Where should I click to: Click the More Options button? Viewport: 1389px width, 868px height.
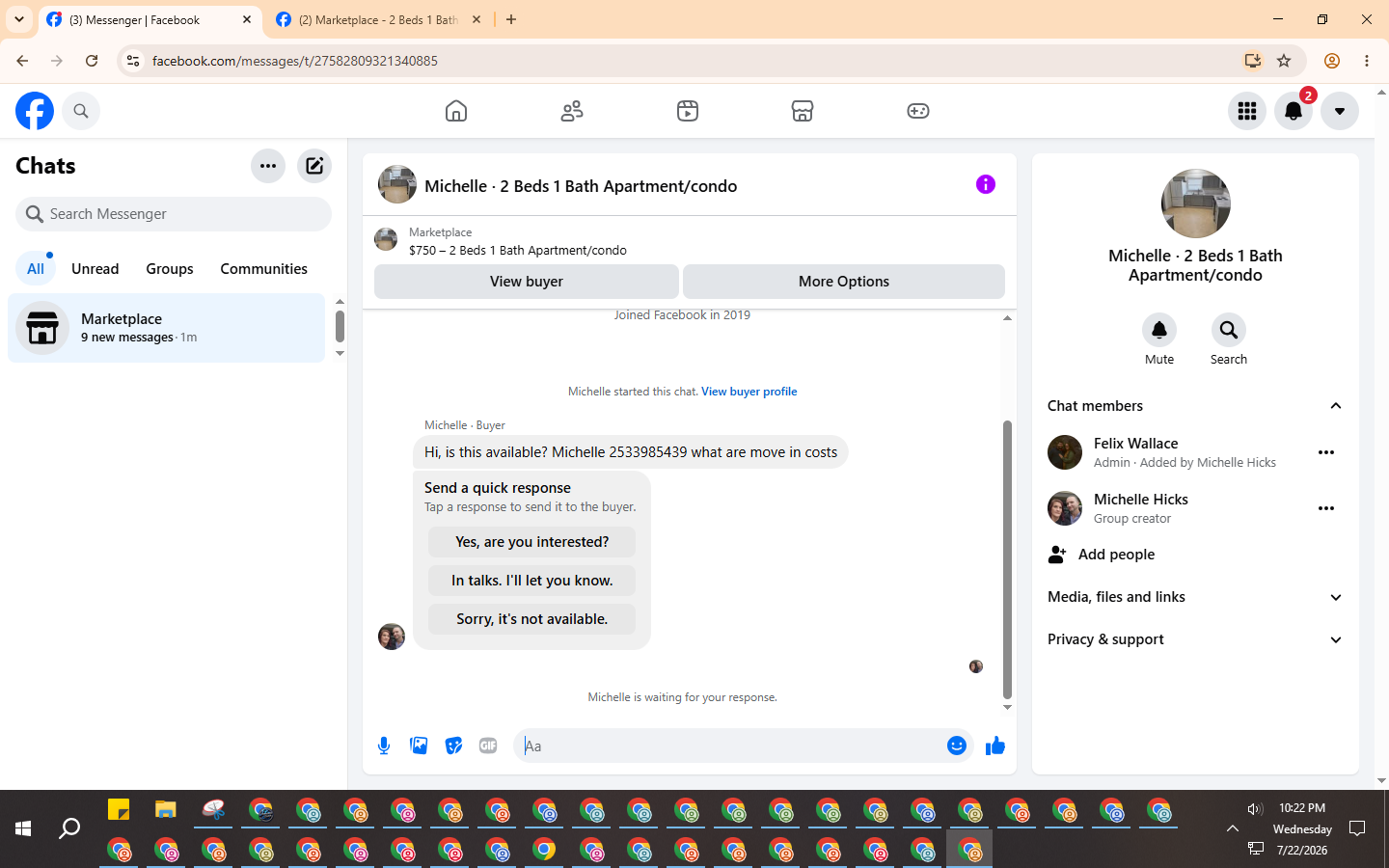click(844, 282)
